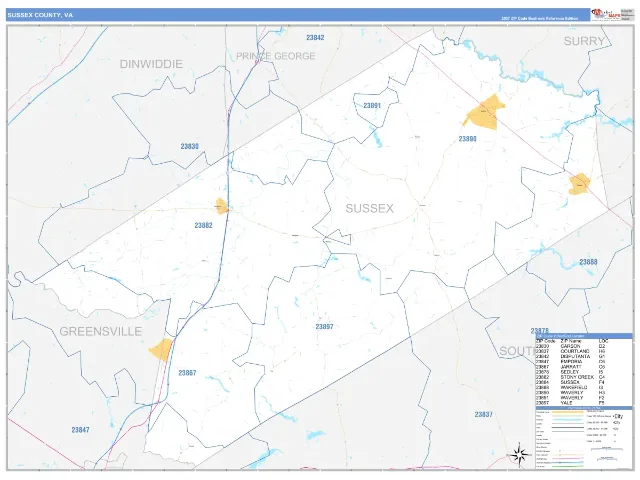Click the PRINCE GEORGE county label
Viewport: 640px width, 480px height.
click(x=276, y=56)
